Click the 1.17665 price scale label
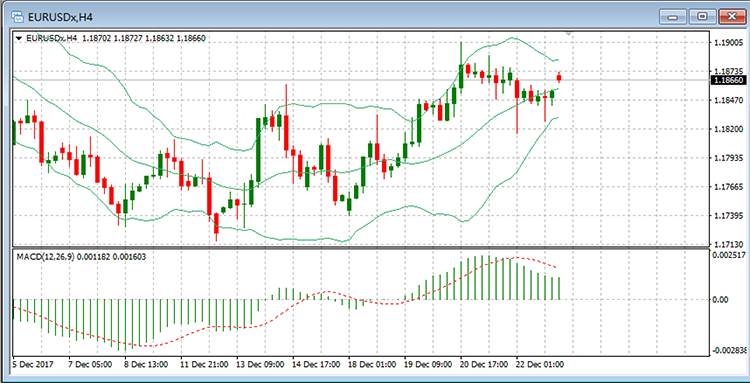 [x=728, y=186]
